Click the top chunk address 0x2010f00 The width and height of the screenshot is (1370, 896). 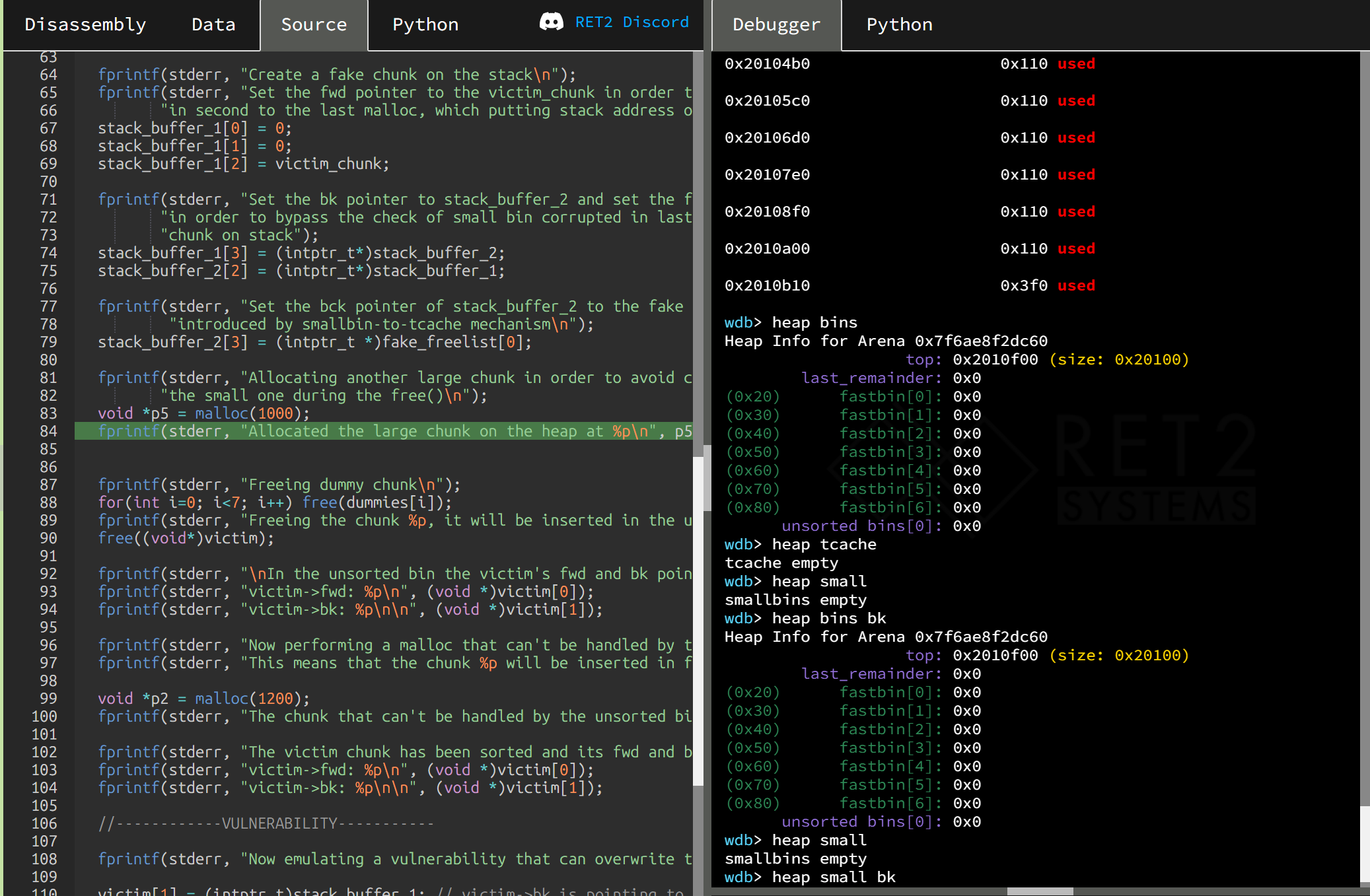coord(995,359)
